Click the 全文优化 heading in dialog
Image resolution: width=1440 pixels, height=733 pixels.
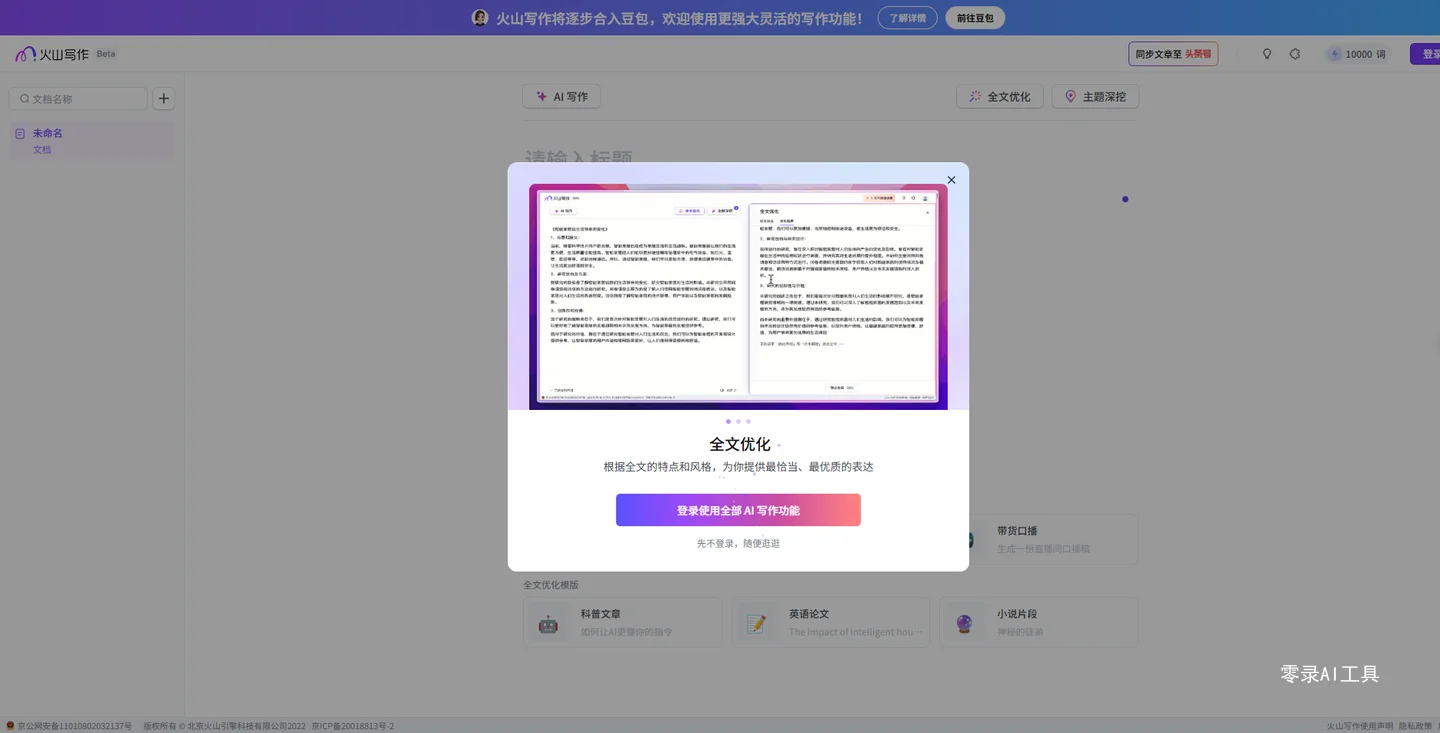coord(740,444)
